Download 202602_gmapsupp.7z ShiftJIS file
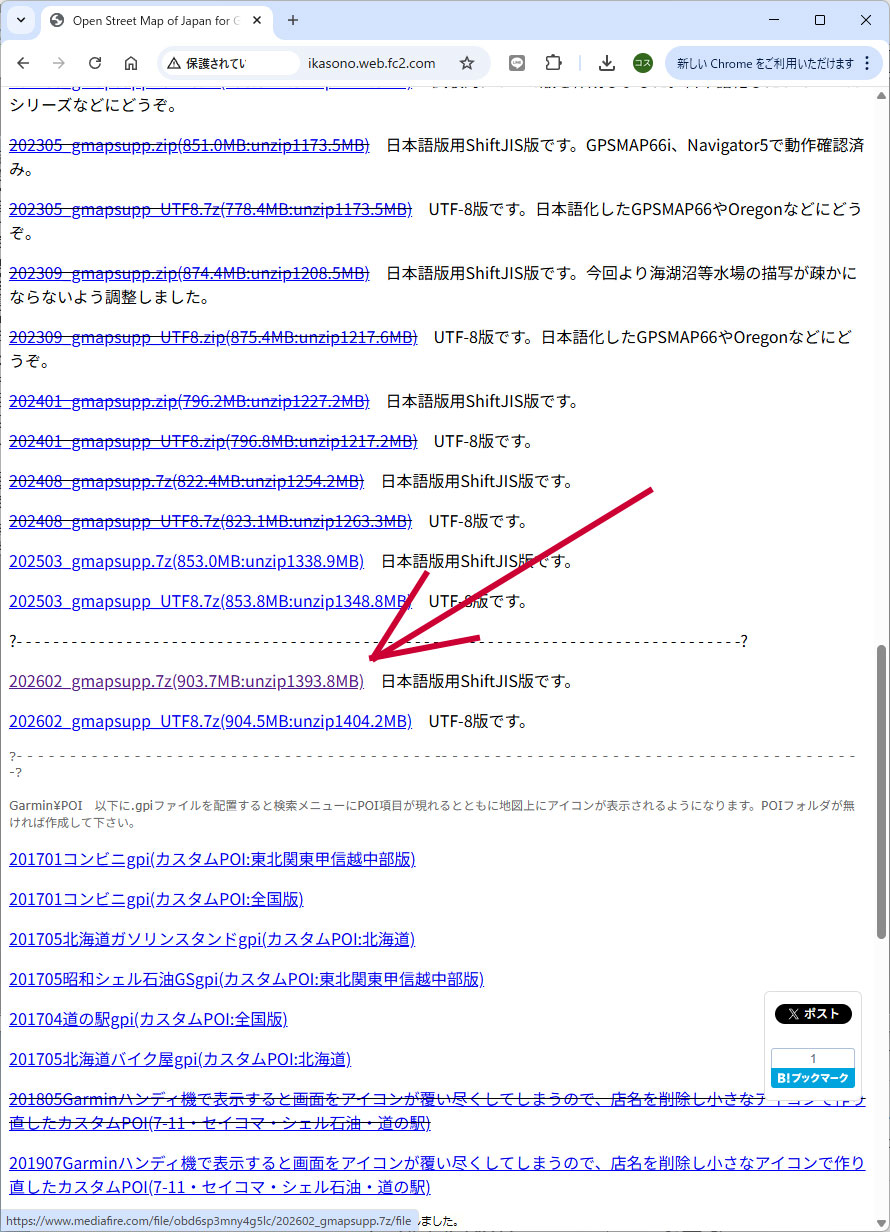Viewport: 890px width, 1232px height. 186,681
